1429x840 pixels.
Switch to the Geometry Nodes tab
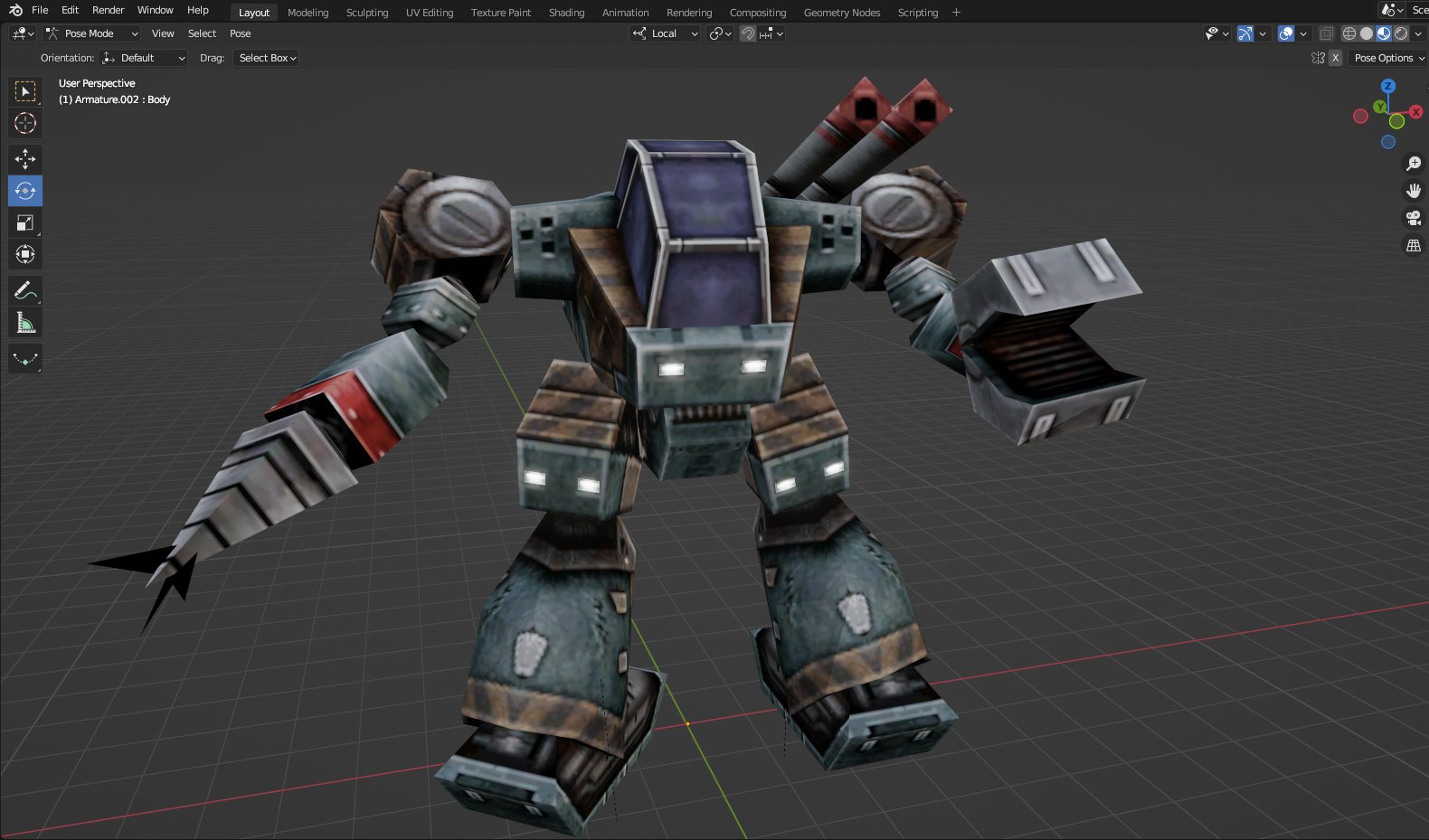[841, 13]
